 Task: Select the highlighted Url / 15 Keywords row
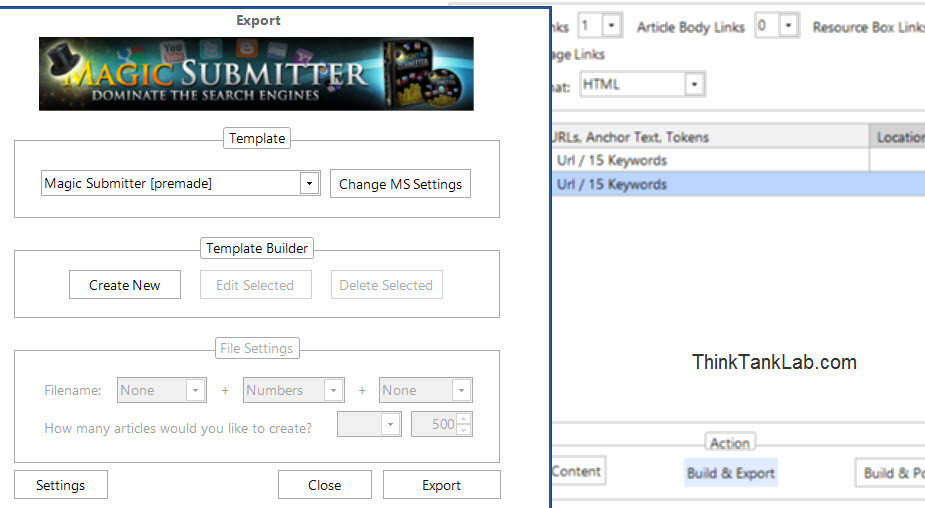pyautogui.click(x=738, y=184)
